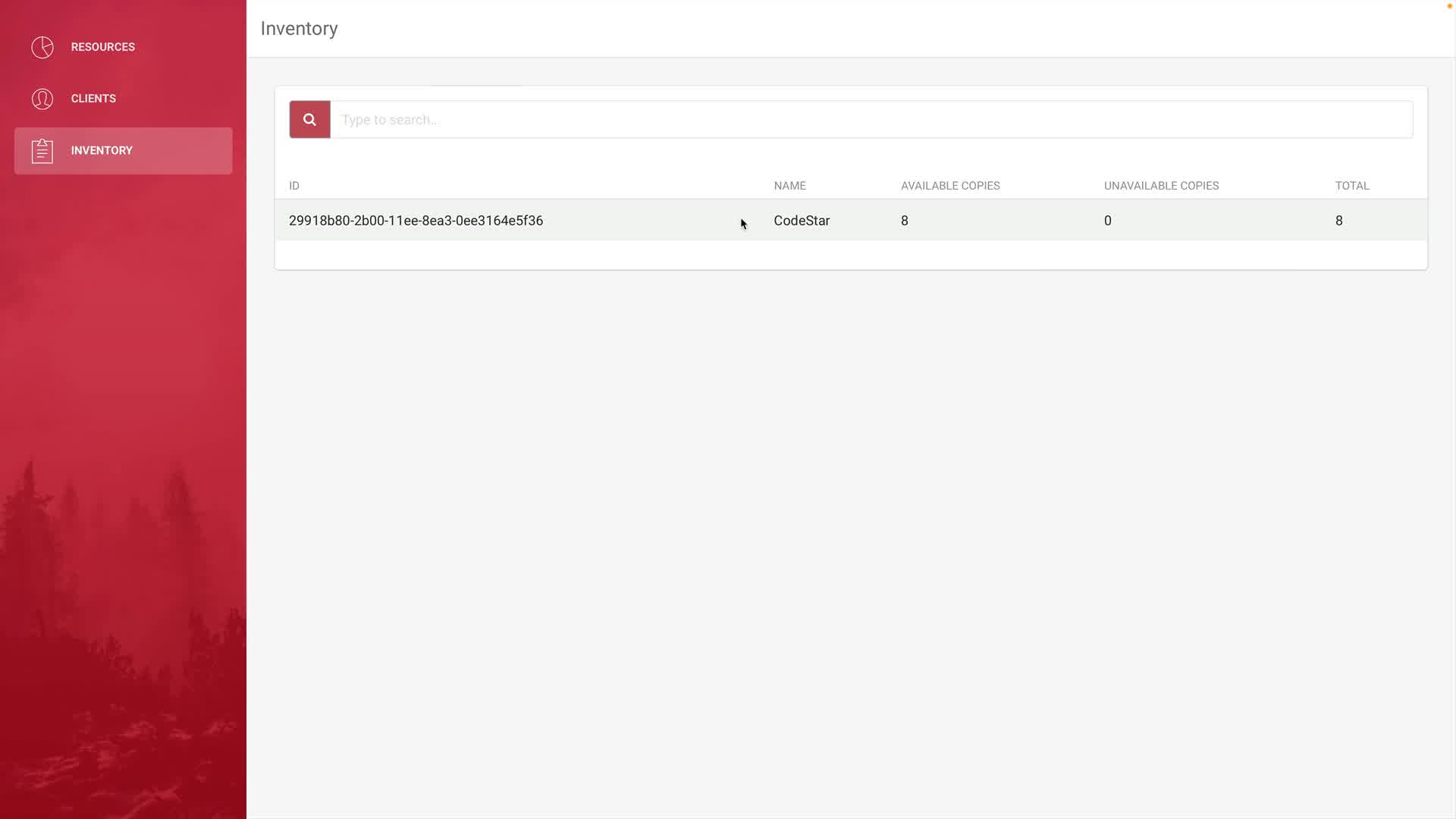Click unavailable copies value 0
Screen dimensions: 1456x819
point(1108,221)
